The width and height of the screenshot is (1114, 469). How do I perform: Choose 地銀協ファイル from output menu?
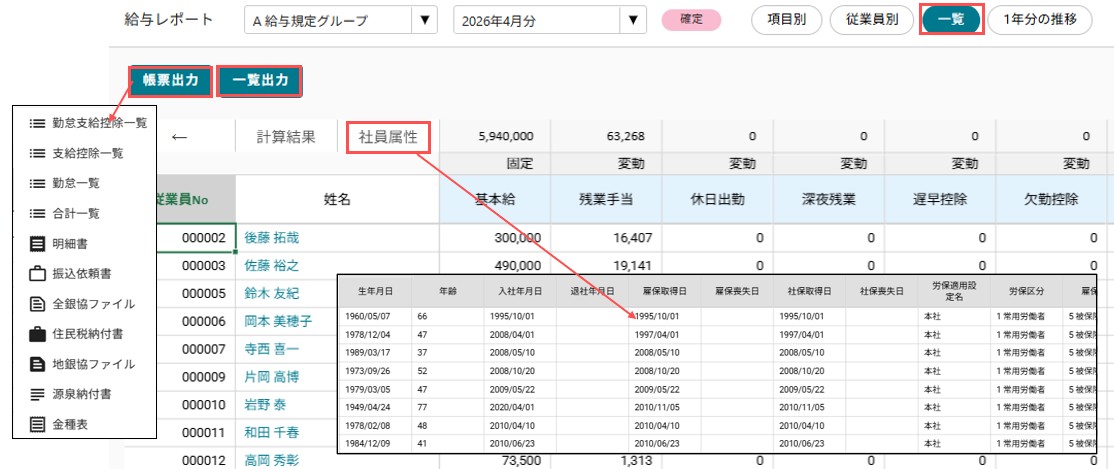[x=93, y=364]
